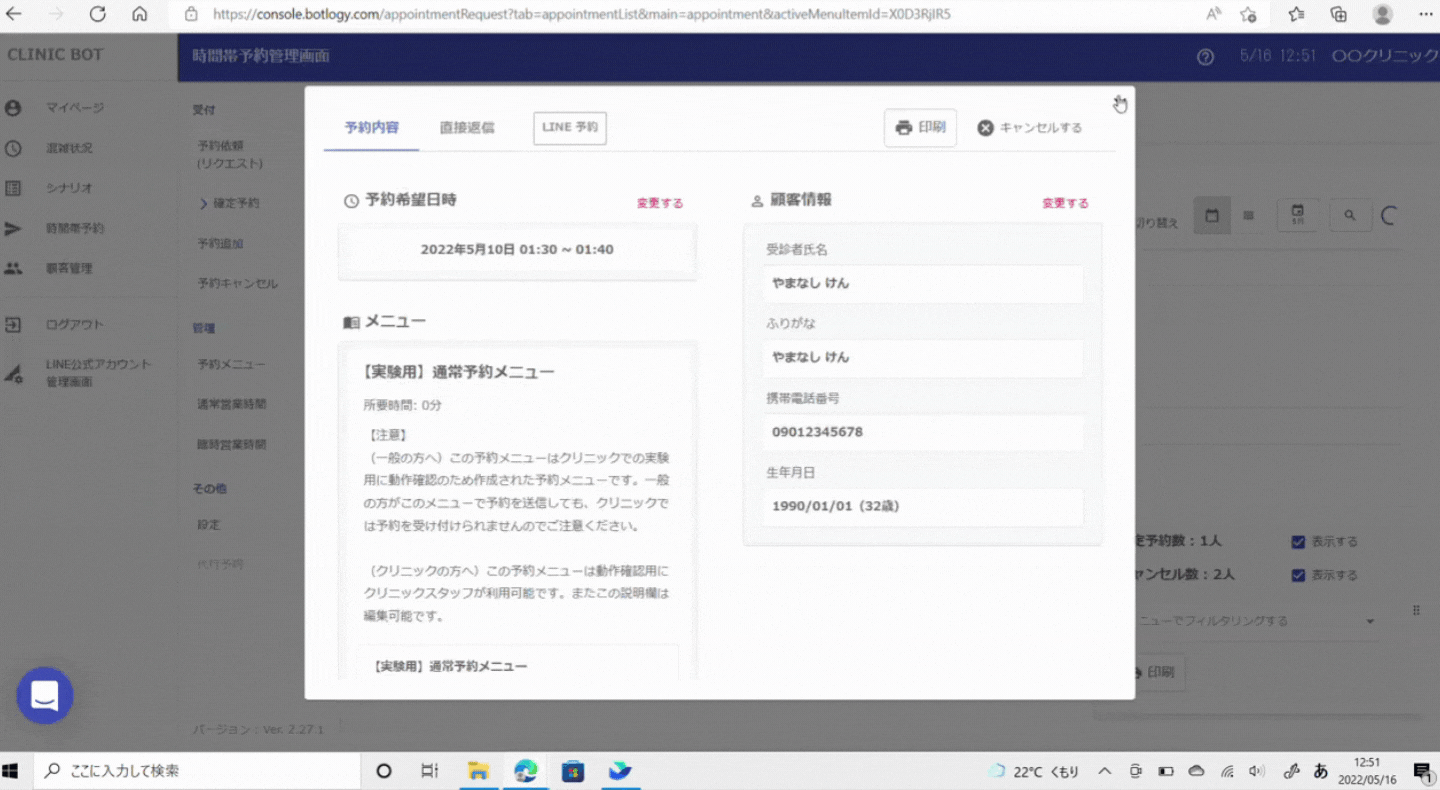Toggle 確定予約数 表示する checkbox
1440x790 pixels.
(1298, 542)
